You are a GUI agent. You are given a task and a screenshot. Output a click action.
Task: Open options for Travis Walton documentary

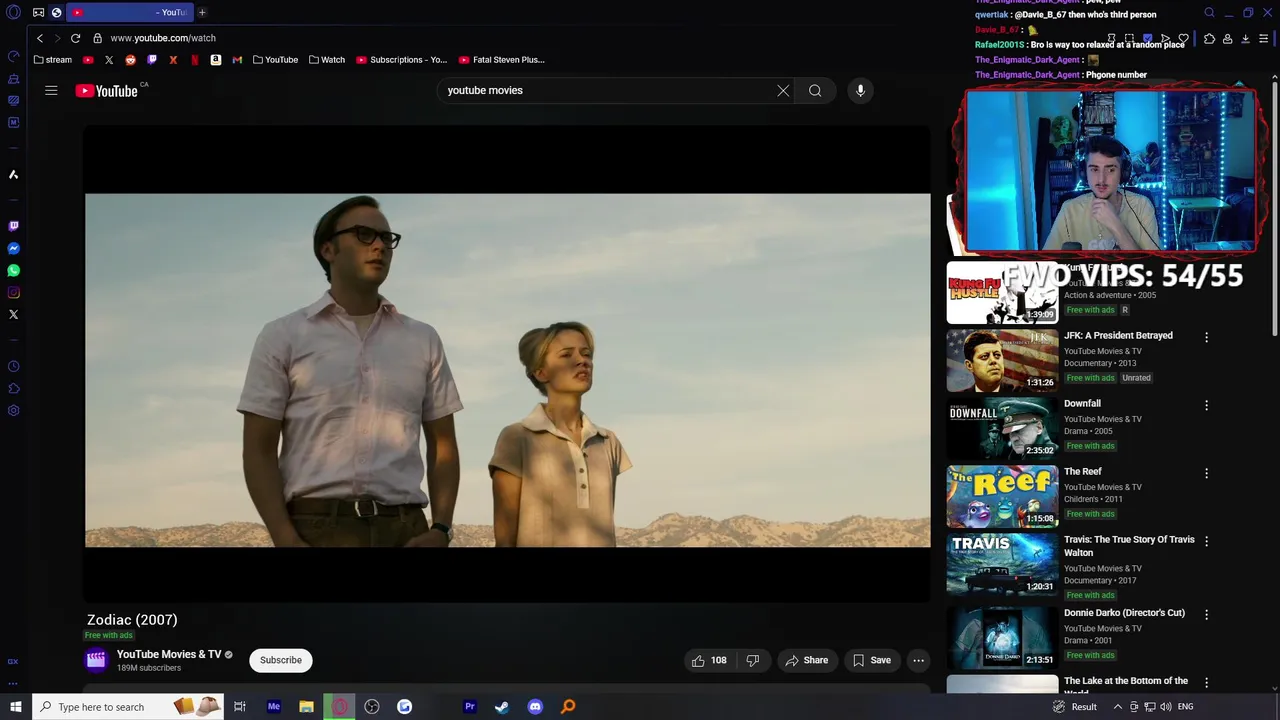coord(1206,542)
